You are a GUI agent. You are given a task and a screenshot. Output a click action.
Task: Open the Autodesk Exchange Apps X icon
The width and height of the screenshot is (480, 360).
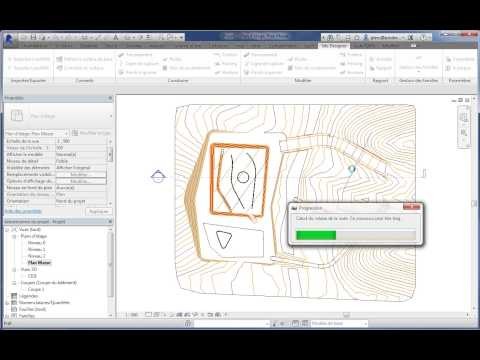(411, 37)
